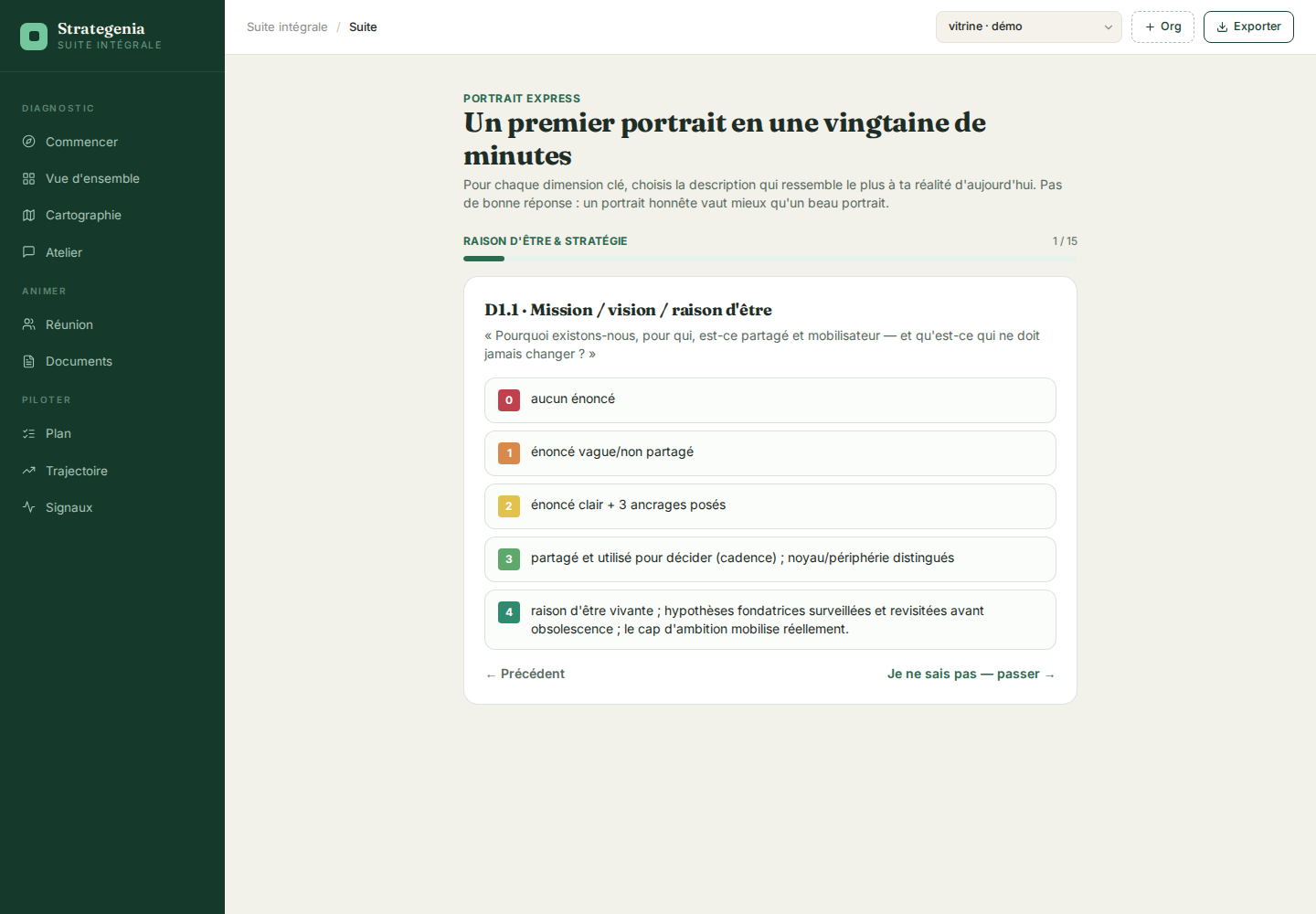Screen dimensions: 1316x914
Task: Select option 0 aucun énoncé
Action: coord(769,400)
